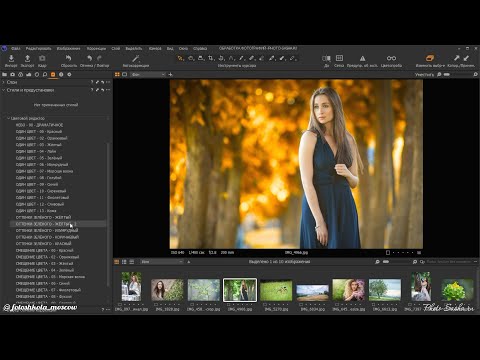Viewport: 480px width, 360px height.
Task: Apply style ОДИН ЦВЕТ - 13 Кожа
Action: [x=36, y=211]
